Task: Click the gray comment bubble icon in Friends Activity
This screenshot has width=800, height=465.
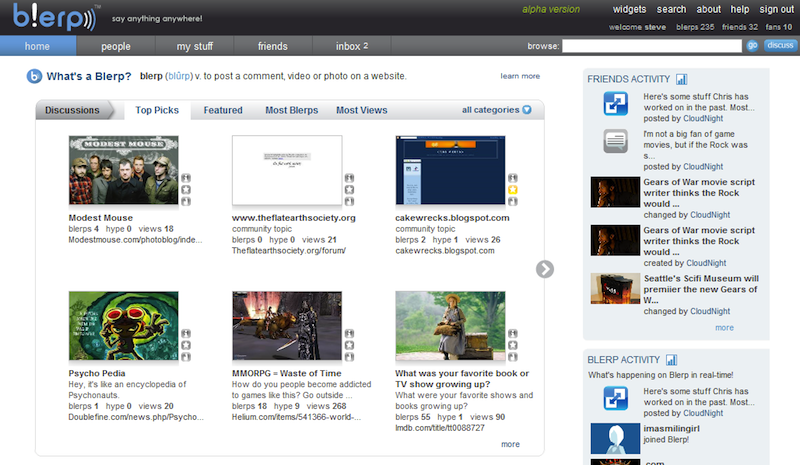Action: click(615, 141)
